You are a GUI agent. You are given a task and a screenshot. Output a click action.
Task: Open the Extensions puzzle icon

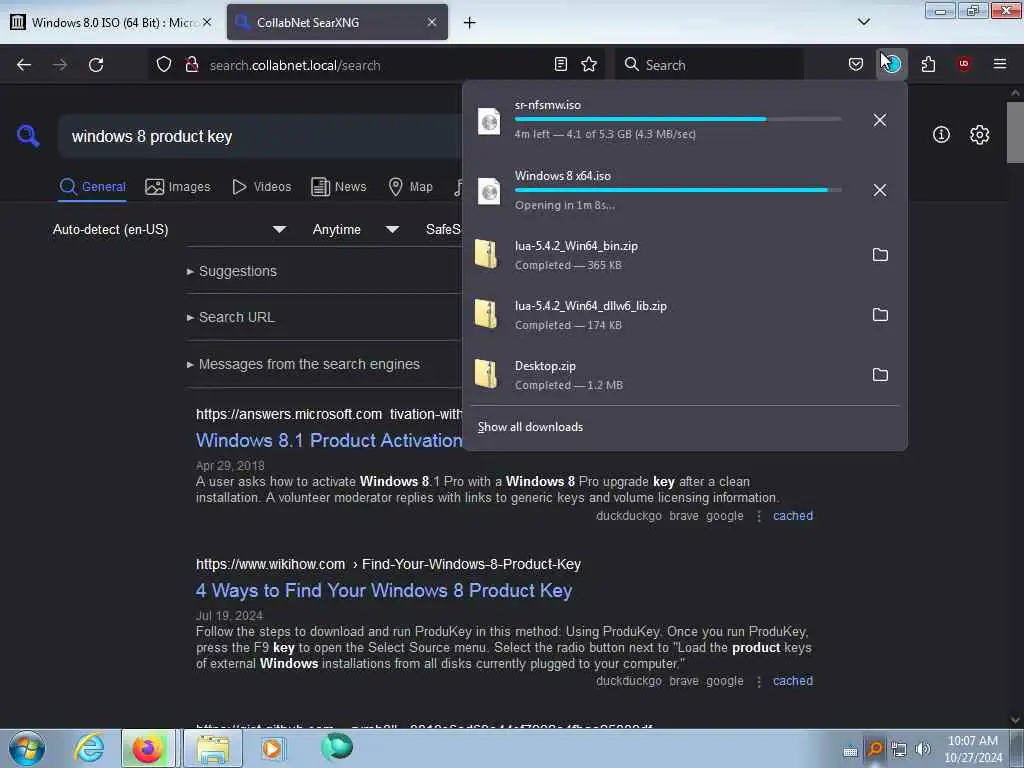pos(928,64)
